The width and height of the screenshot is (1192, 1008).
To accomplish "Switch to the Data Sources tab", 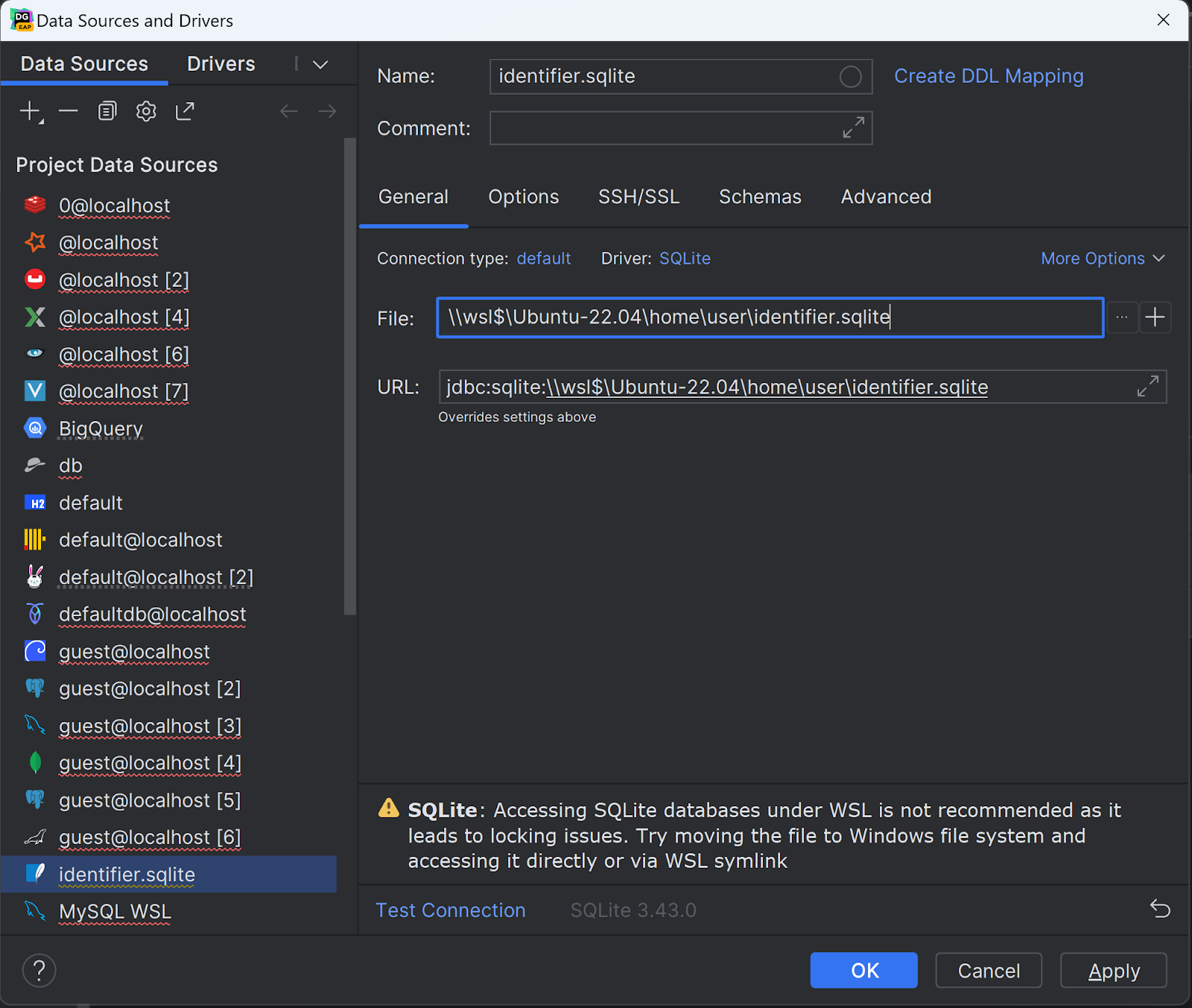I will [84, 64].
